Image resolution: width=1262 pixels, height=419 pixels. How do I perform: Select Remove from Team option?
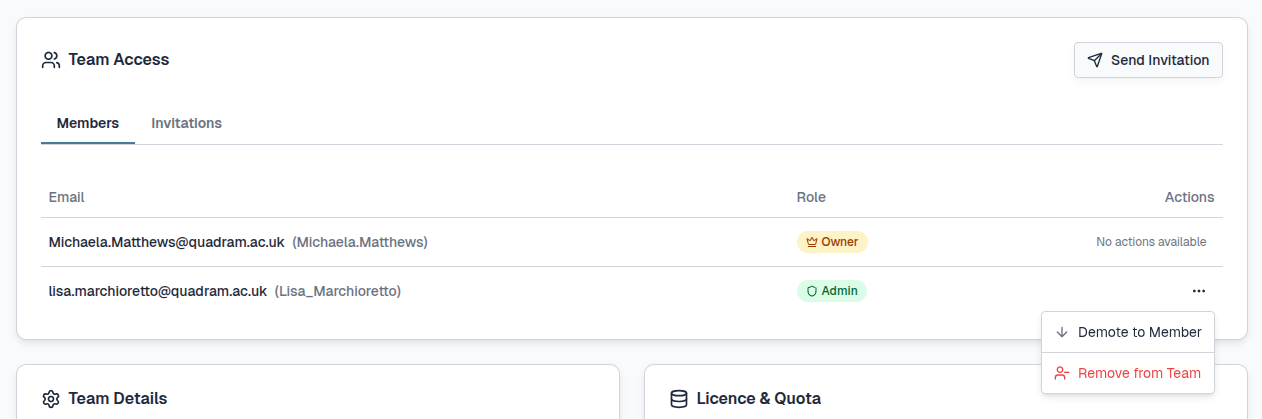(x=1139, y=373)
